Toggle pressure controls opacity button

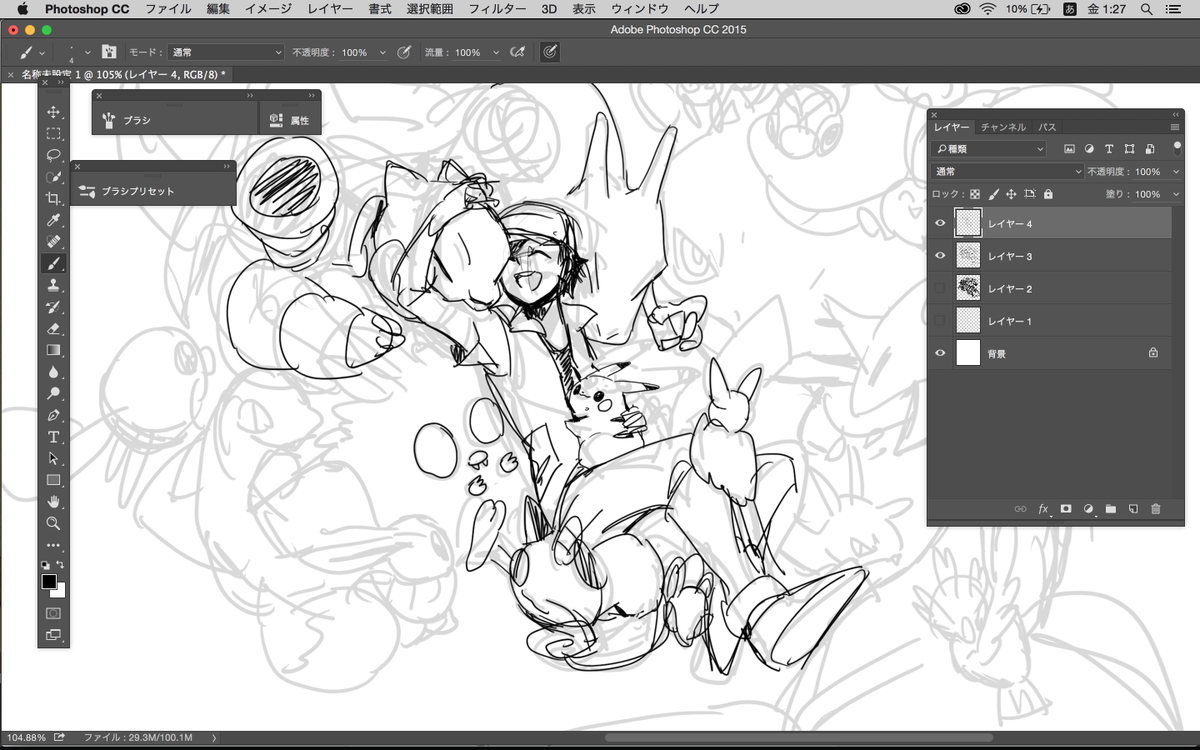tap(404, 52)
